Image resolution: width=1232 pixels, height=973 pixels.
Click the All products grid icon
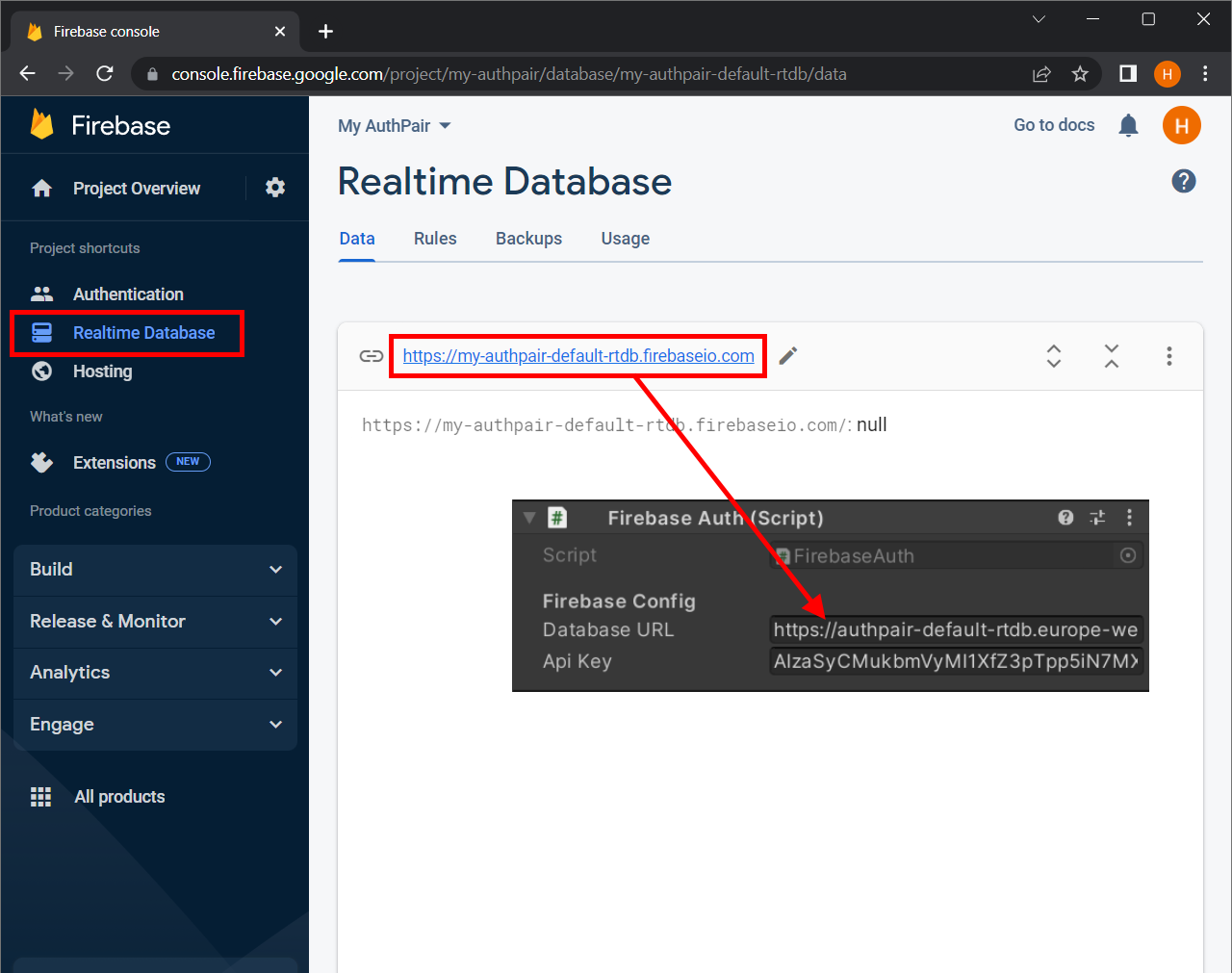pyautogui.click(x=40, y=797)
